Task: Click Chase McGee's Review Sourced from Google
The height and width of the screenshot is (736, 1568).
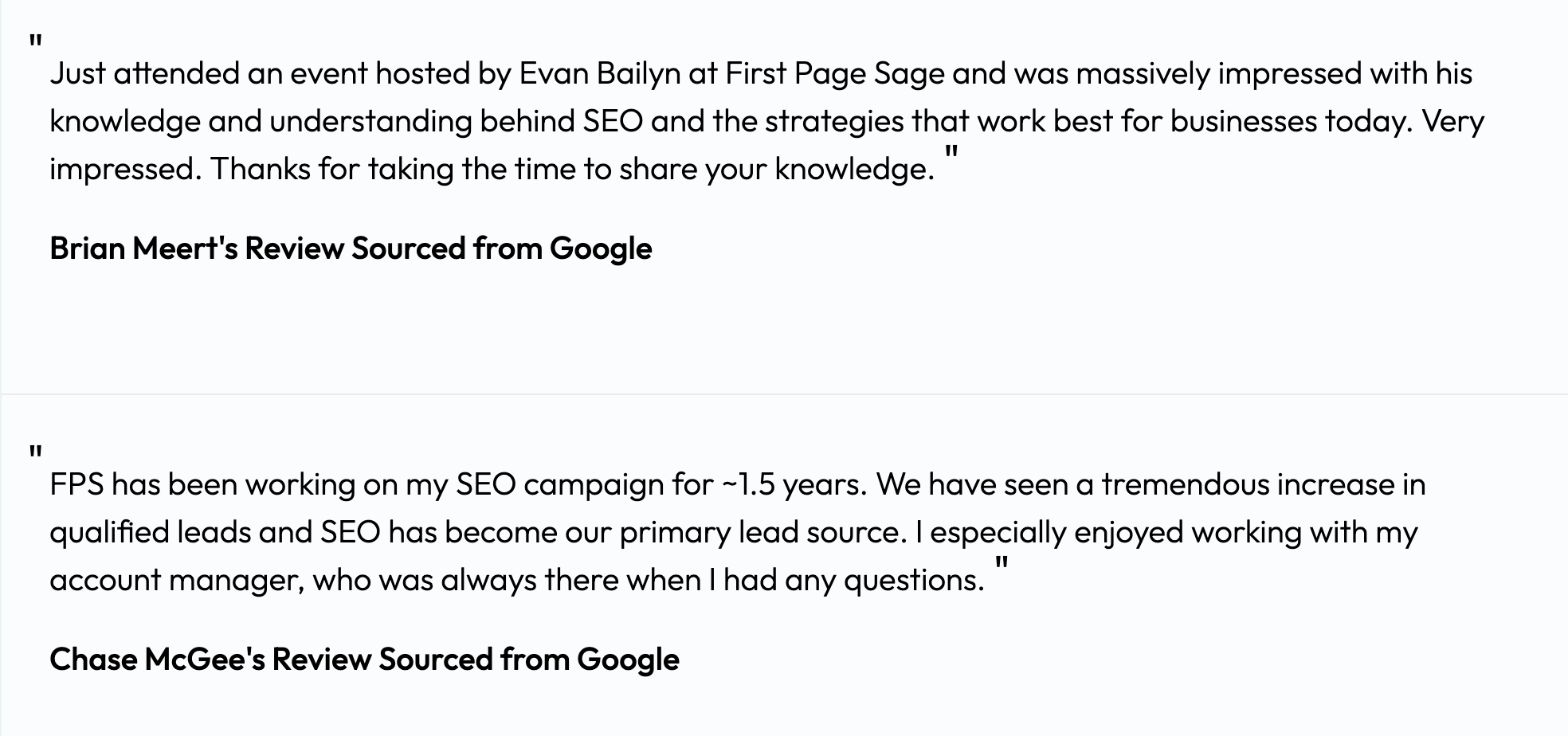Action: click(364, 660)
